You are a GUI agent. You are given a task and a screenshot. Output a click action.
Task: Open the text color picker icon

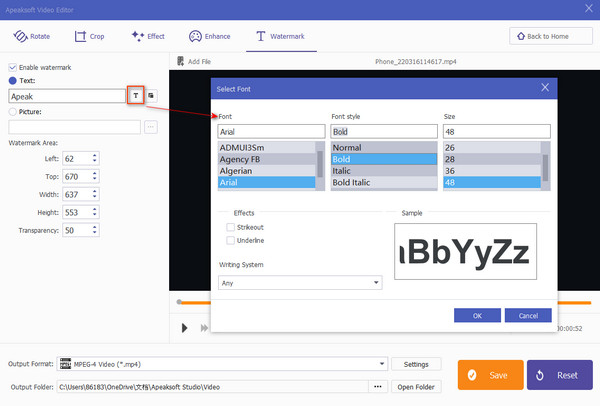(151, 96)
